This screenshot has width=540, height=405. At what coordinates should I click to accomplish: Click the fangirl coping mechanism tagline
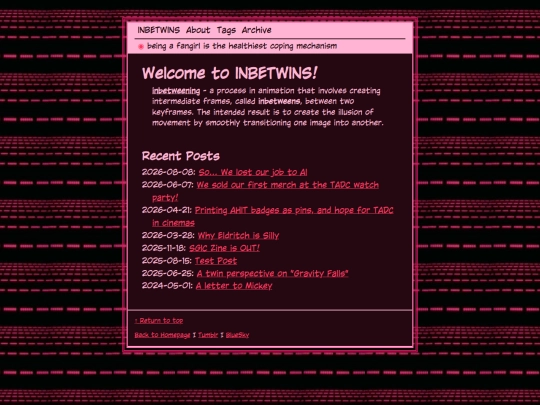point(242,46)
